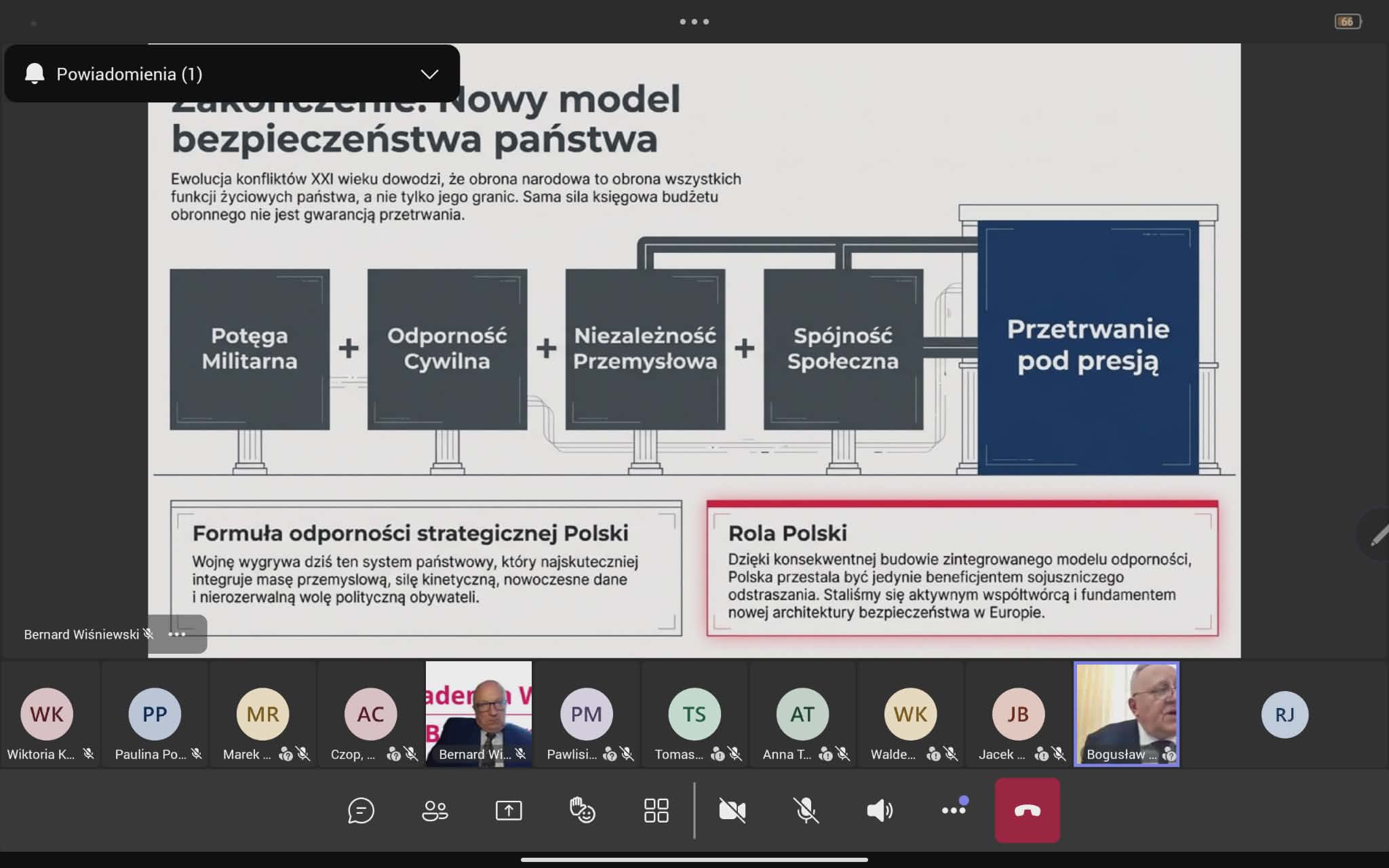
Task: Open raise hand and reactions icon
Action: pyautogui.click(x=582, y=810)
